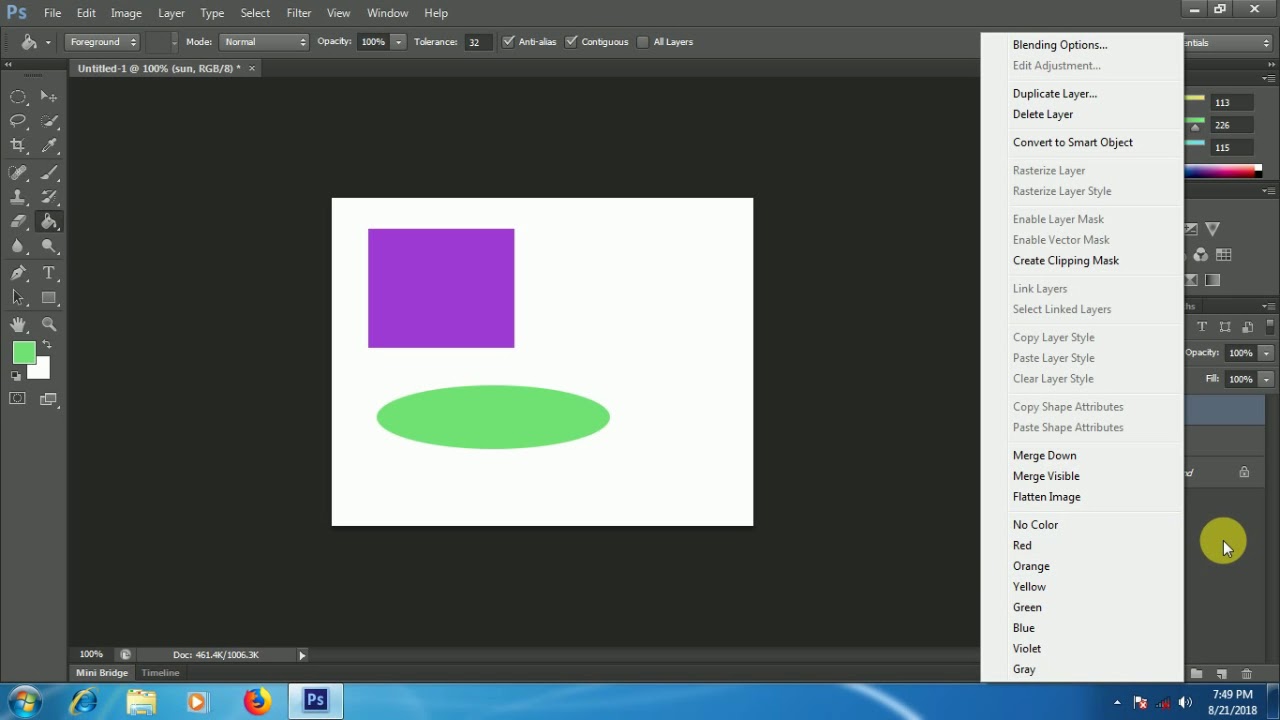This screenshot has height=720, width=1280.
Task: Choose Convert to Smart Object
Action: [x=1073, y=143]
